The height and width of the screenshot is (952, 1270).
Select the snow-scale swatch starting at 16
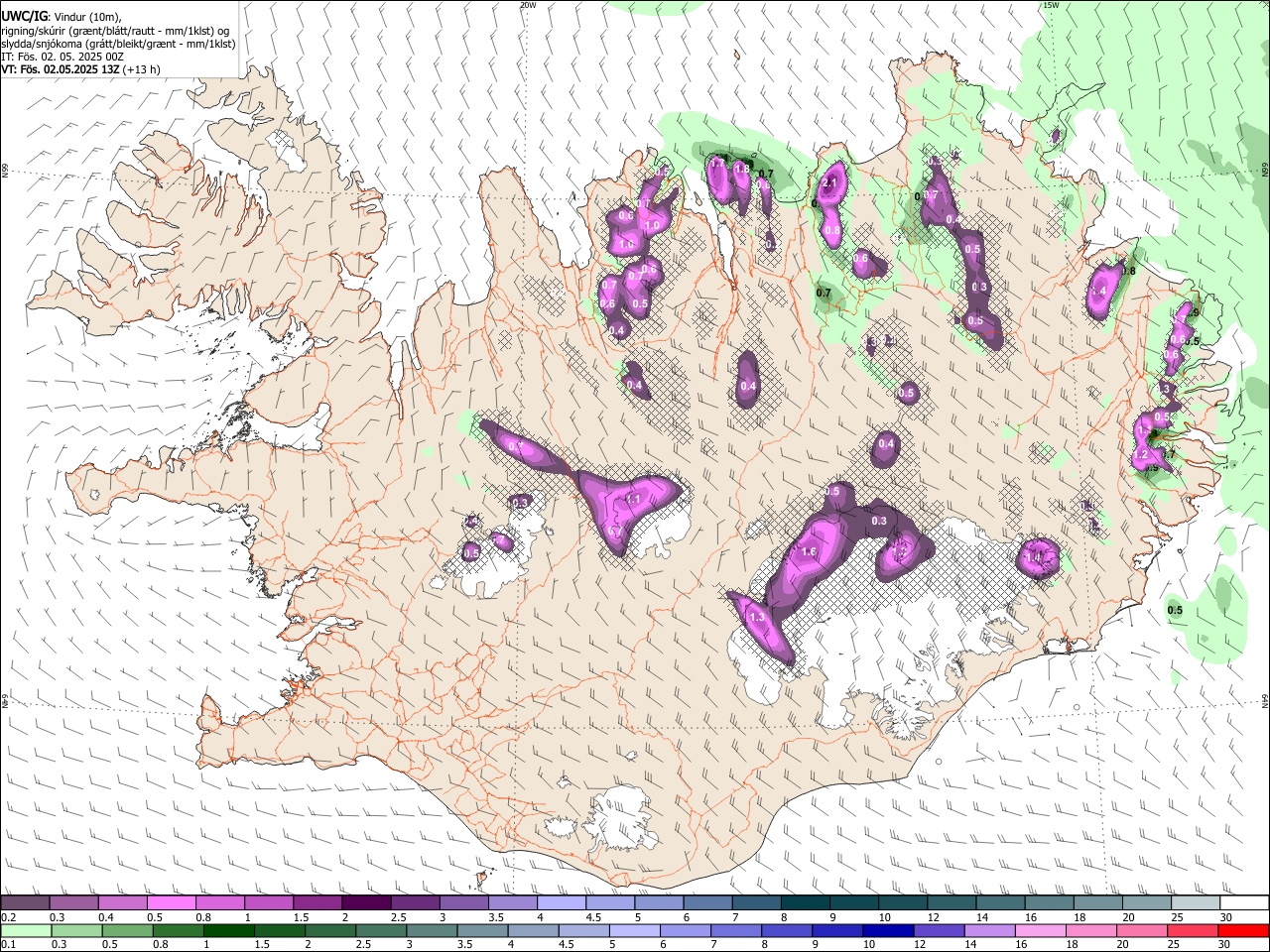[x=1049, y=902]
